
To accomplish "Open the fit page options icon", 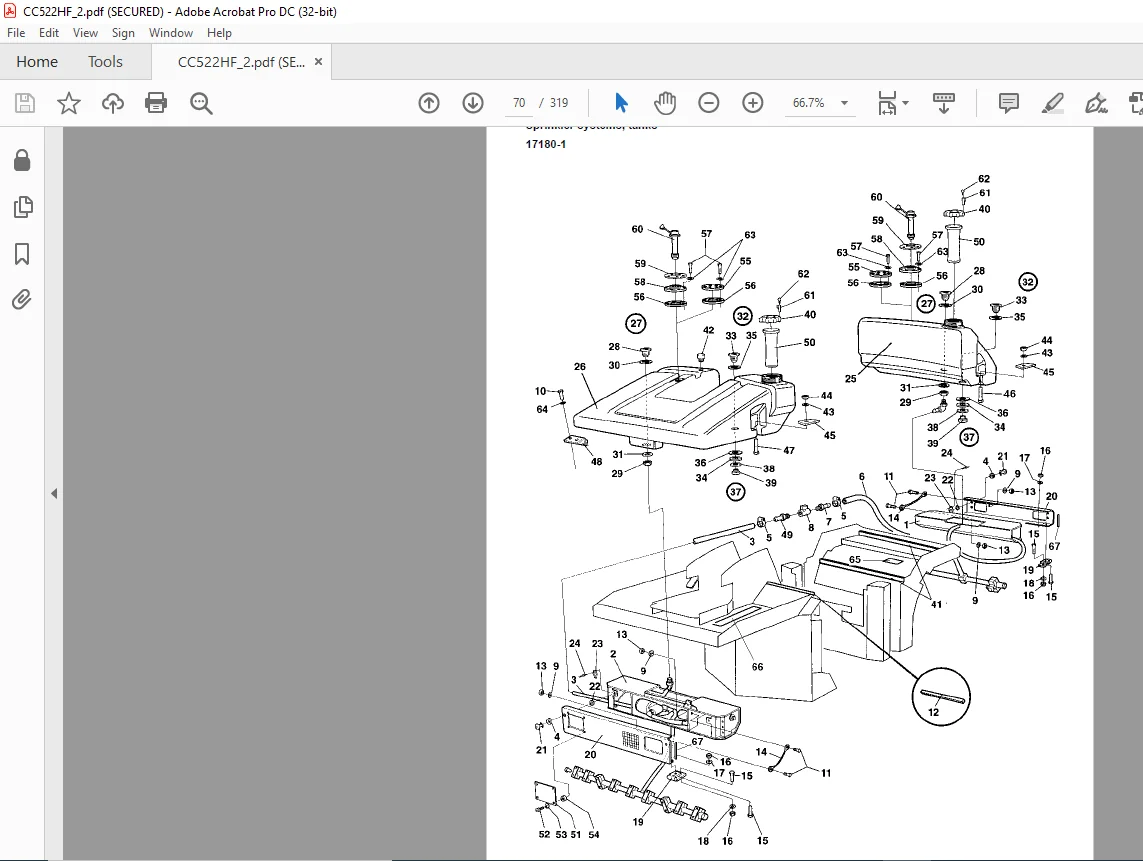I will (x=887, y=103).
